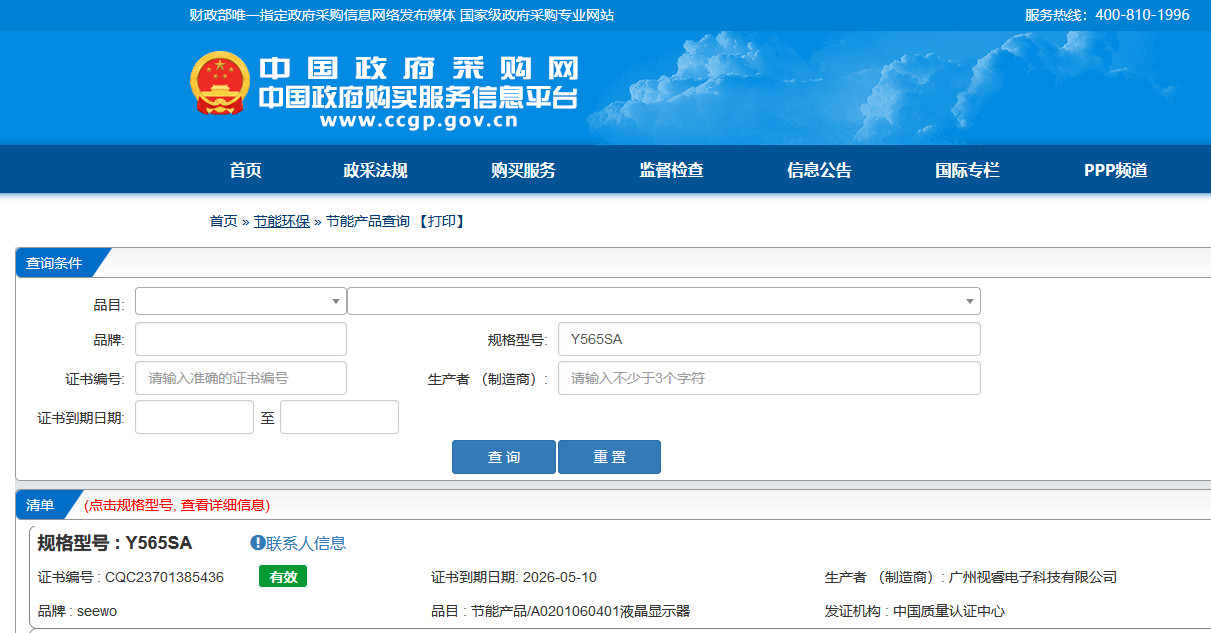Switch to PPP频道 in navigation
Image resolution: width=1211 pixels, height=633 pixels.
[1115, 170]
